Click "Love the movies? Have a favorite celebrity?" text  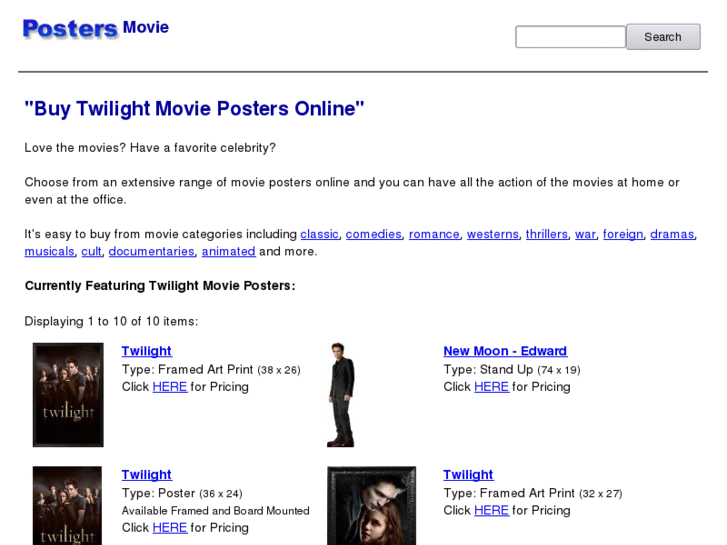[150, 148]
